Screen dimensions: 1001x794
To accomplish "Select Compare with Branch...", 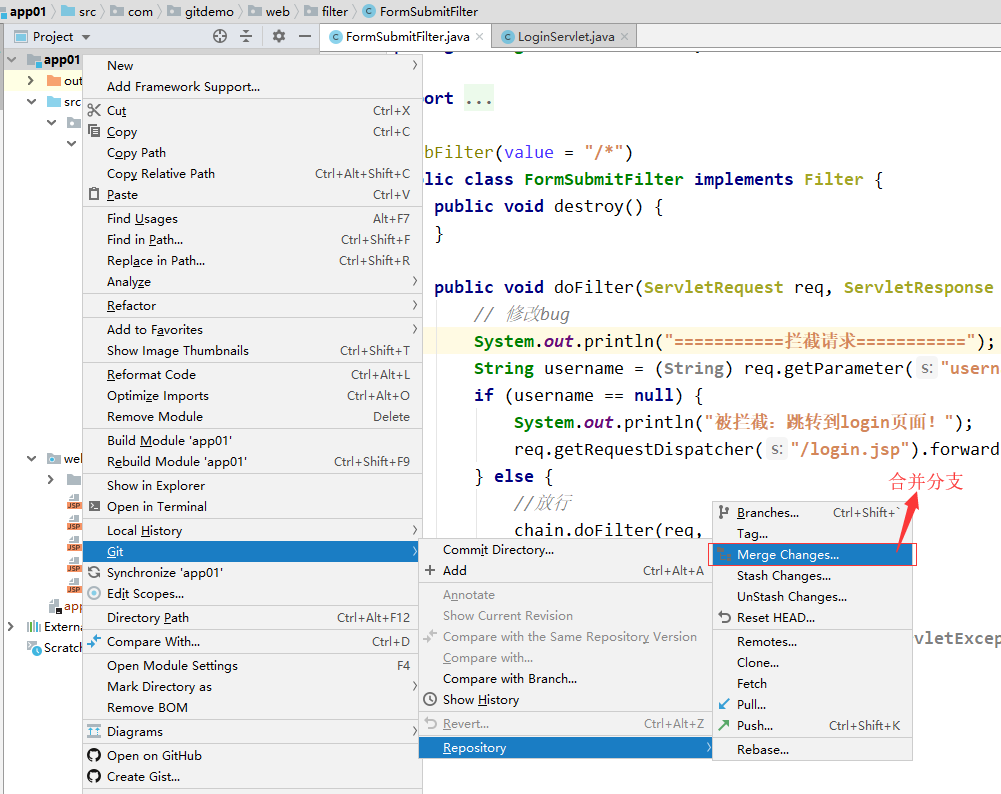I will click(x=565, y=678).
